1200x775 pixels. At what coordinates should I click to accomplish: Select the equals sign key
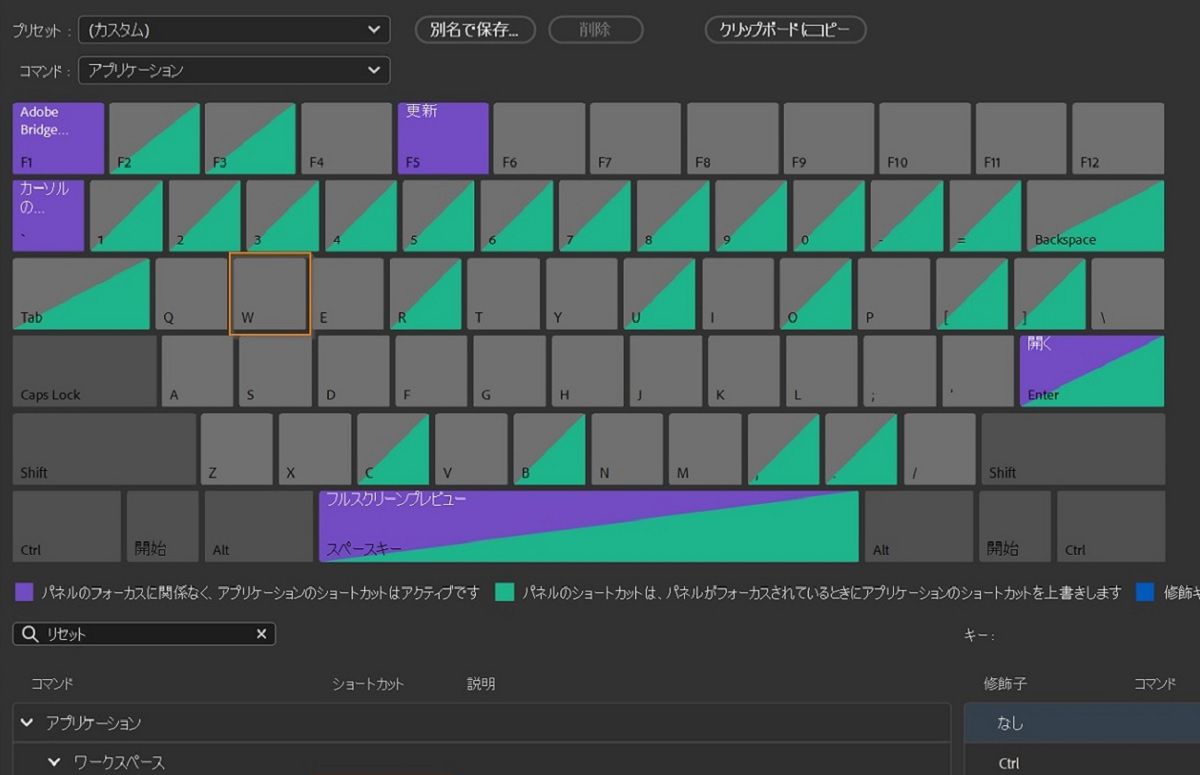(984, 215)
